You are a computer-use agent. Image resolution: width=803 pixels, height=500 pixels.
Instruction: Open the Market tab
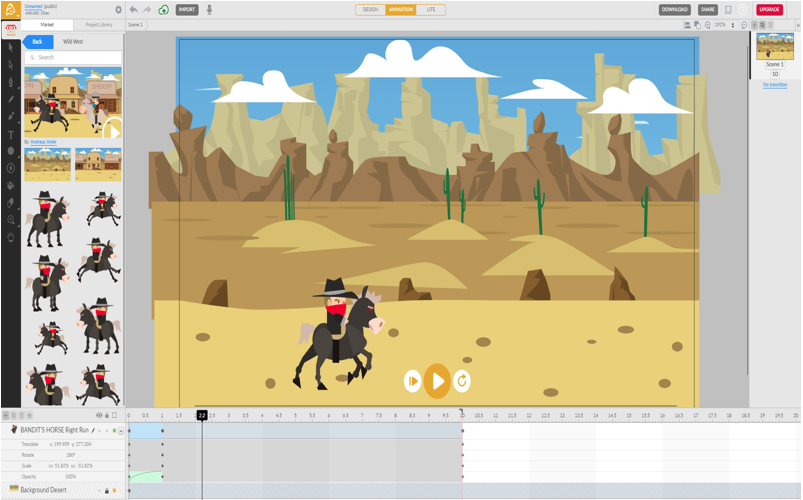[47, 25]
